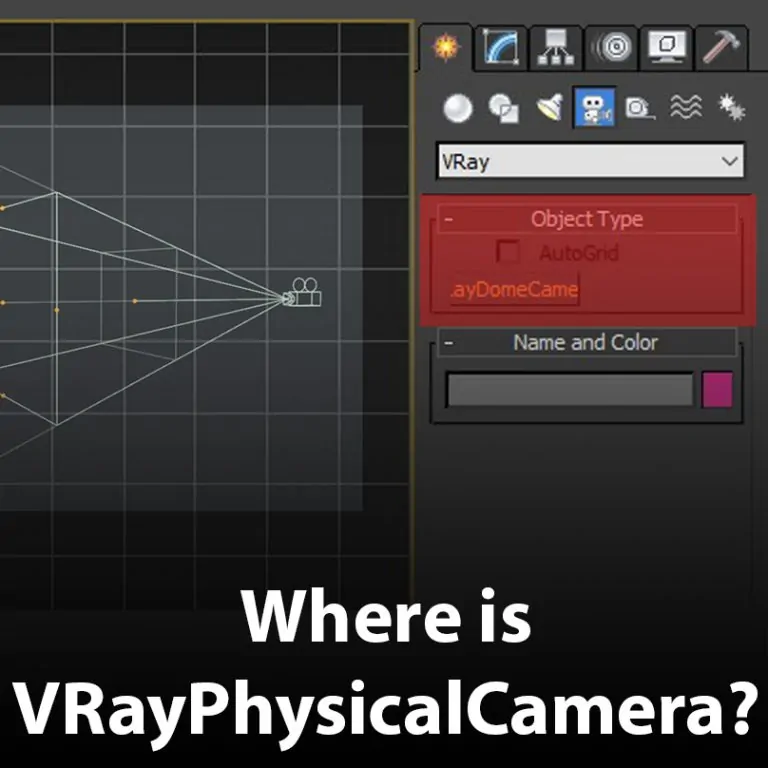The height and width of the screenshot is (768, 768).
Task: Open the Utilities hammer panel
Action: (719, 47)
